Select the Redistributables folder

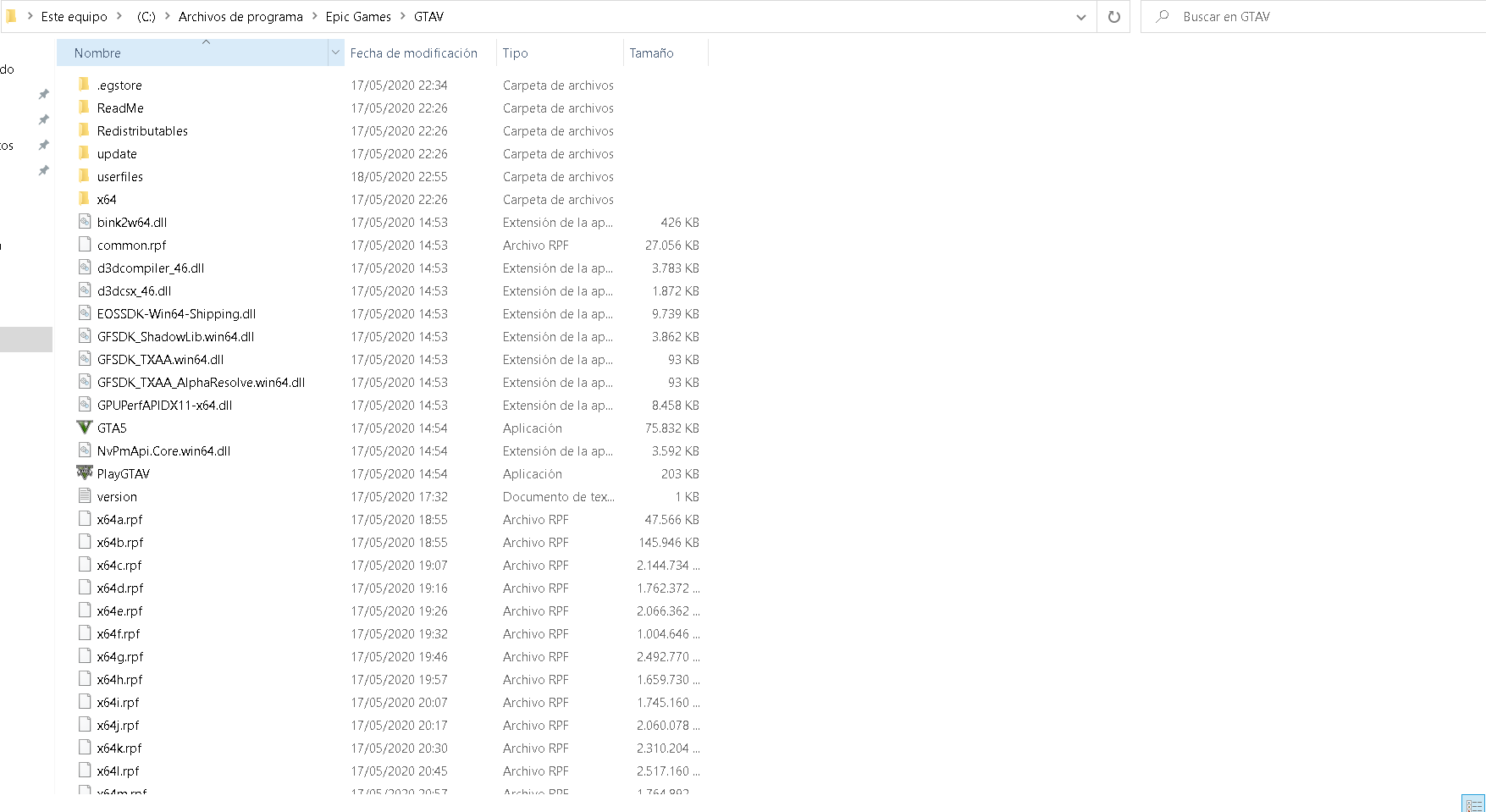coord(142,130)
